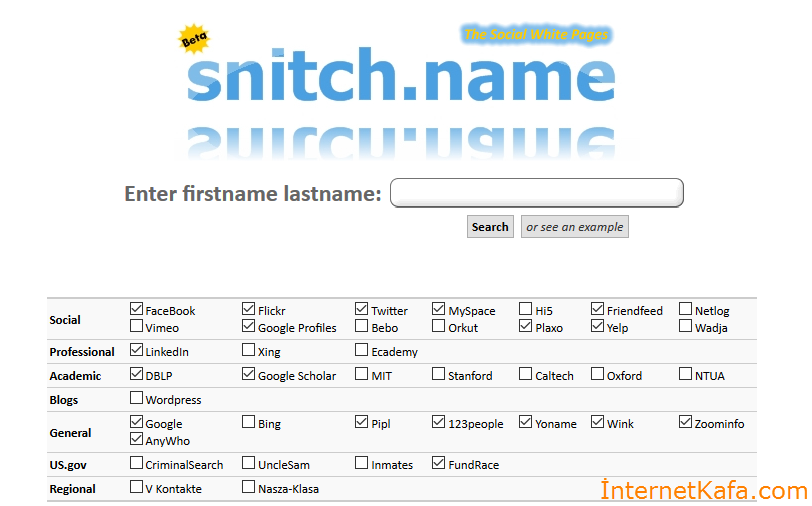The width and height of the screenshot is (812, 506).
Task: Click 'The Social White Pages' tagline
Action: pos(536,34)
